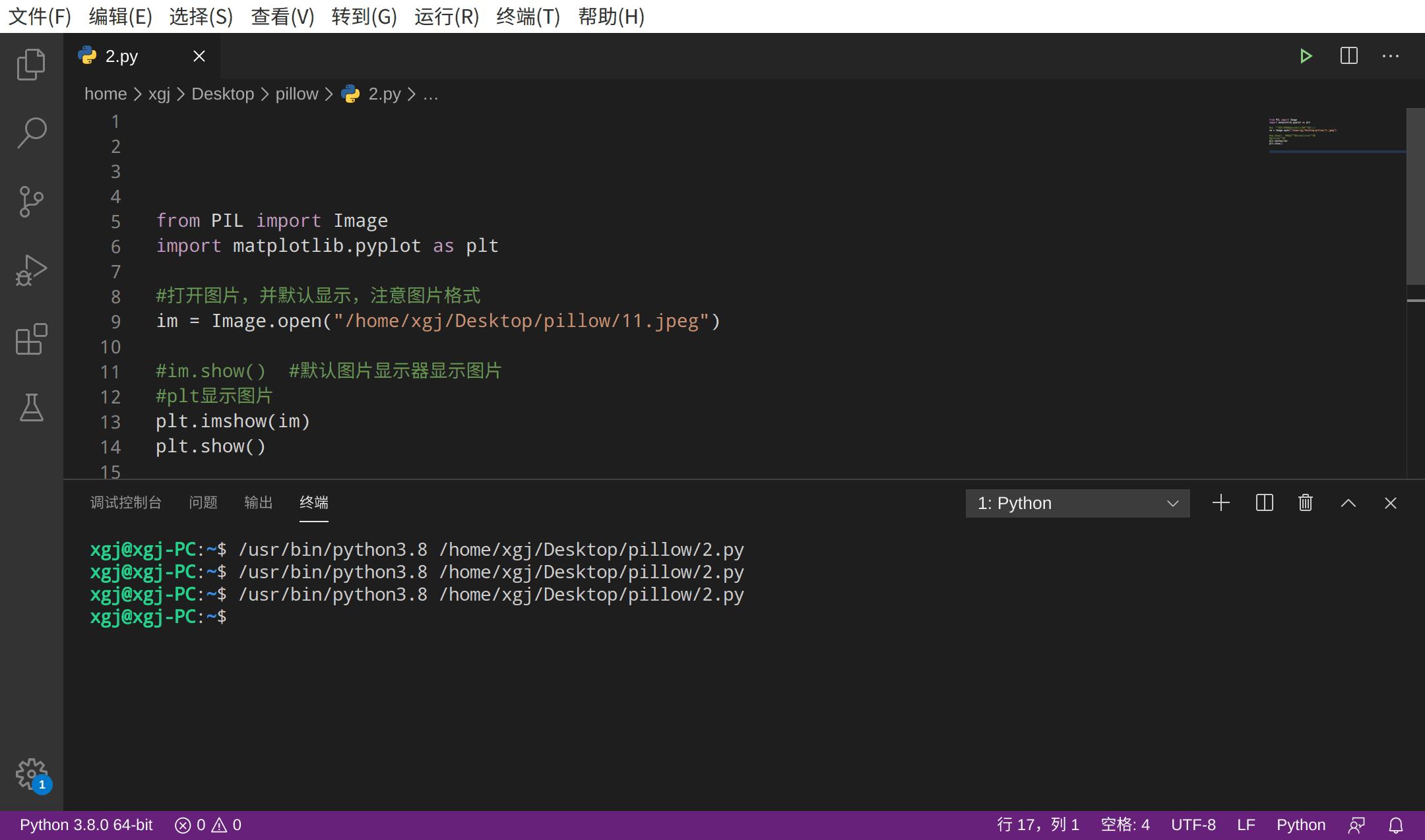This screenshot has width=1425, height=840.
Task: Click the pillow folder breadcrumb
Action: coord(296,94)
